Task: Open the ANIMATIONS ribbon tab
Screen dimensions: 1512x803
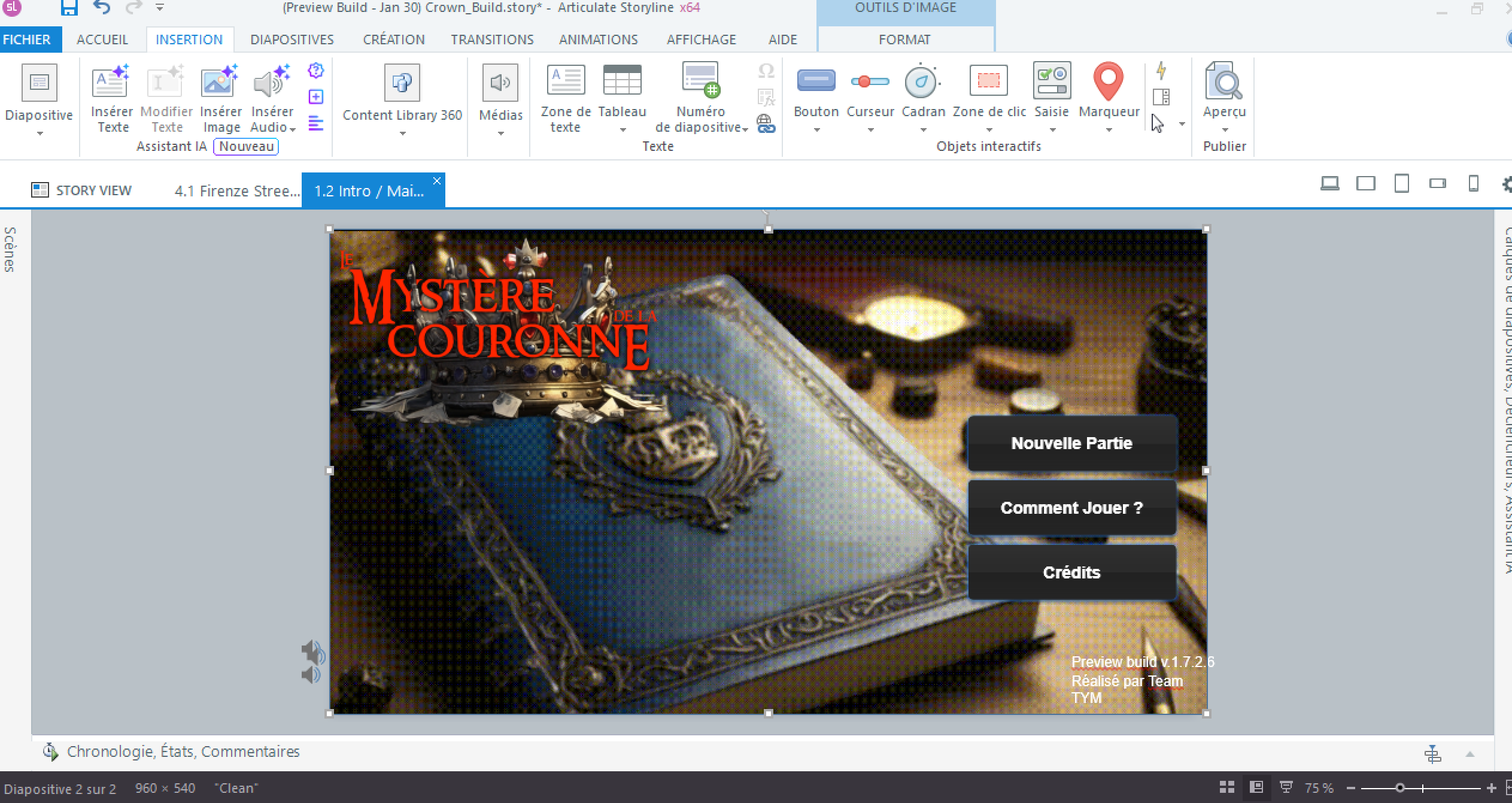Action: coord(599,40)
